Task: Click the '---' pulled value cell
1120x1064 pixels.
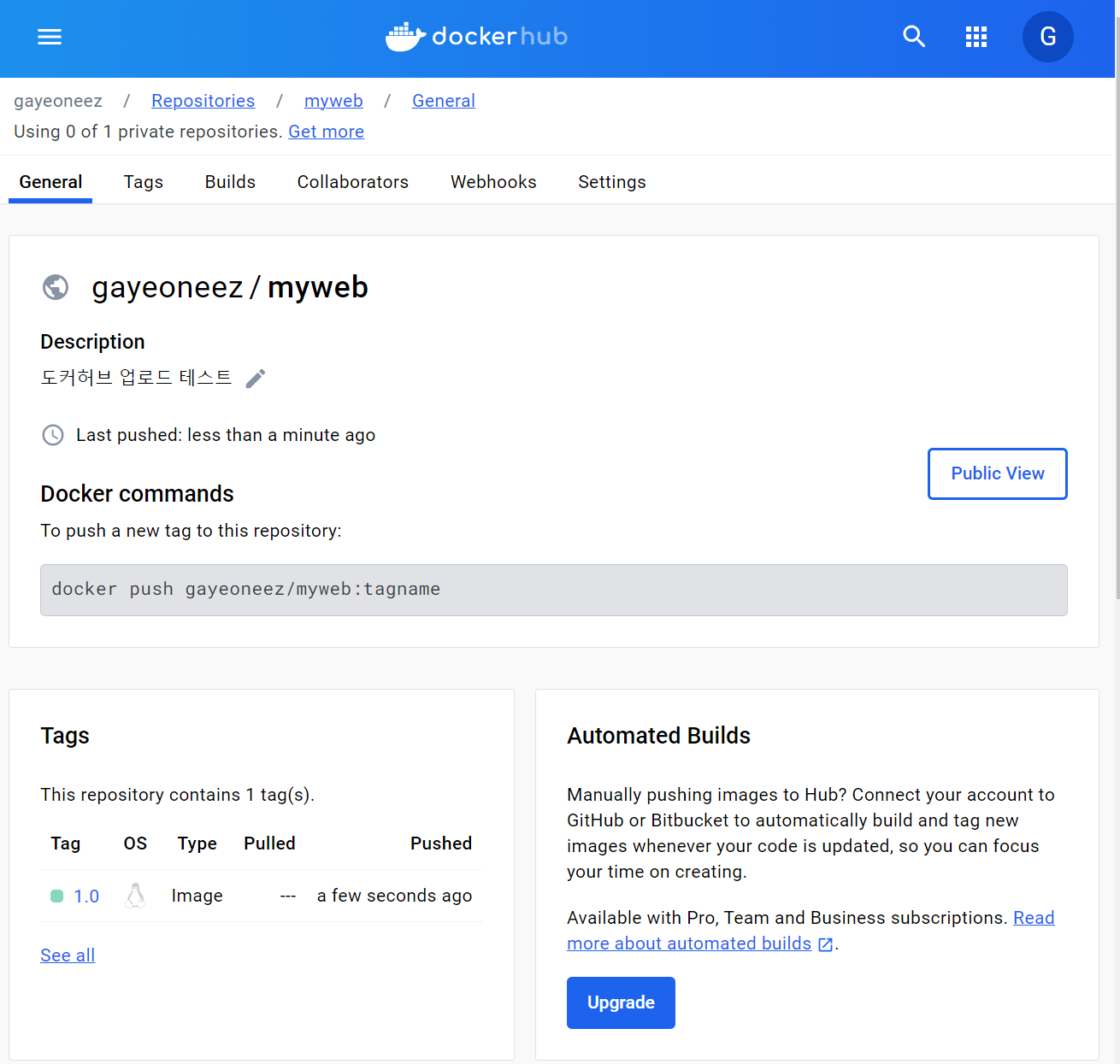Action: tap(288, 896)
